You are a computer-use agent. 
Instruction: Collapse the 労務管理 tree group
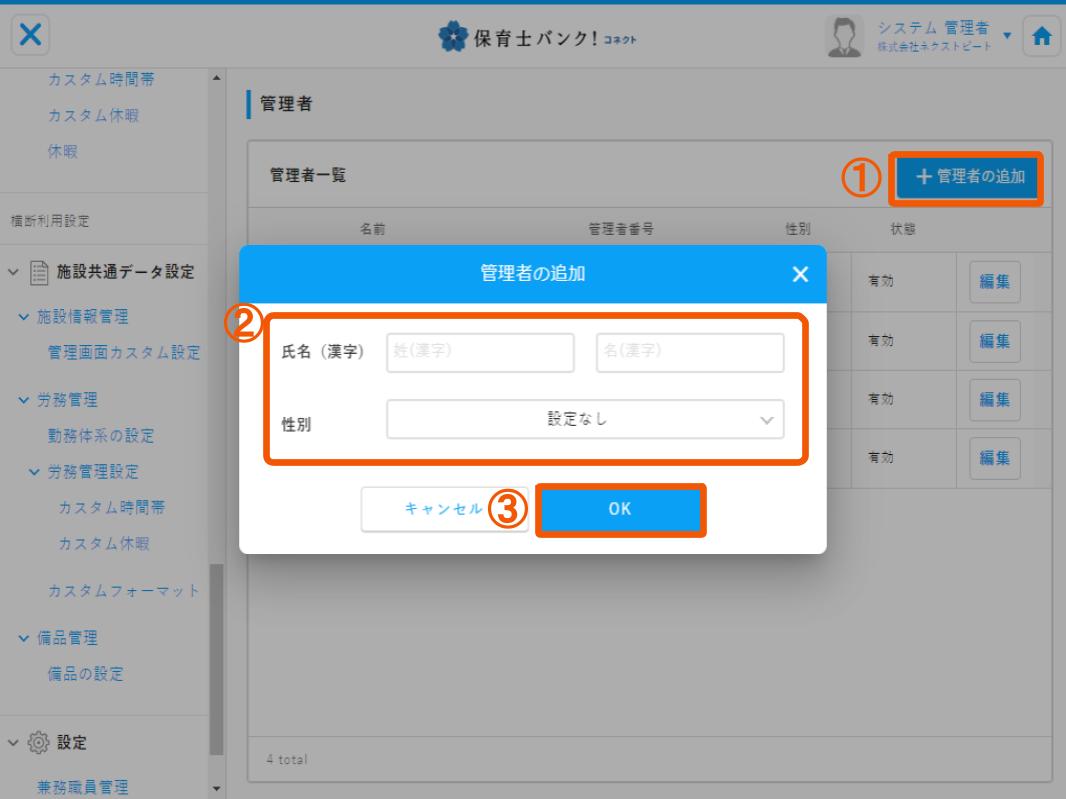[x=22, y=401]
